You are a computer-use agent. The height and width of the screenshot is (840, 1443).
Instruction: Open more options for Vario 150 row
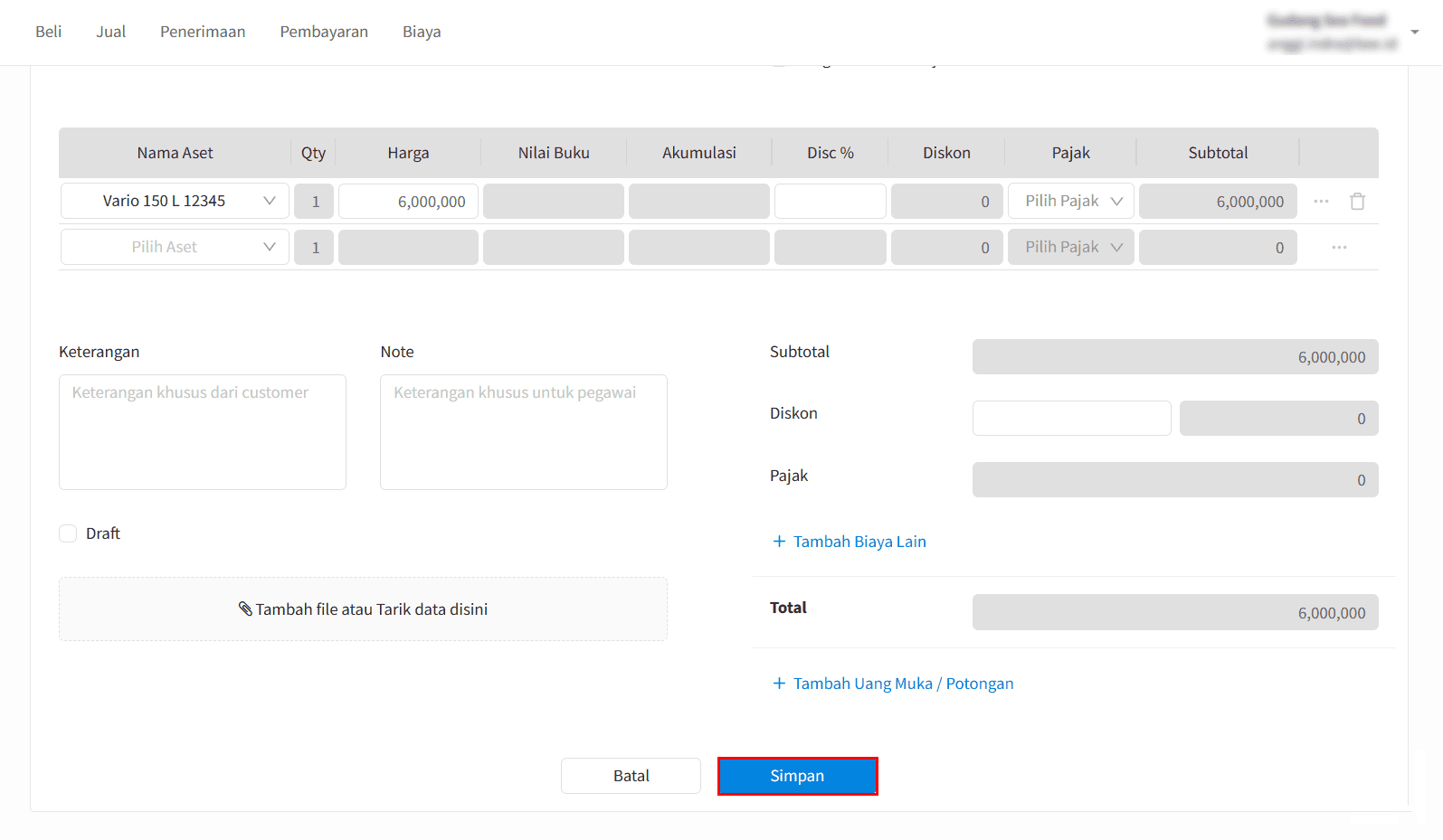pos(1321,202)
